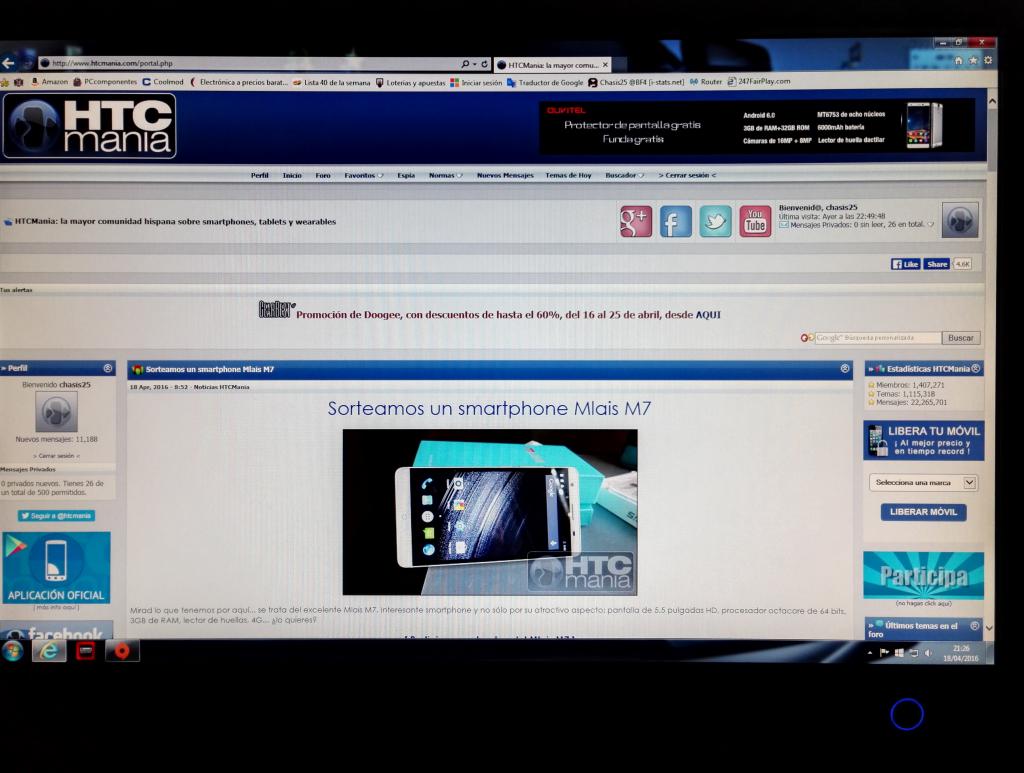Follow the AQUI link in the Doogee promotion

coord(708,315)
